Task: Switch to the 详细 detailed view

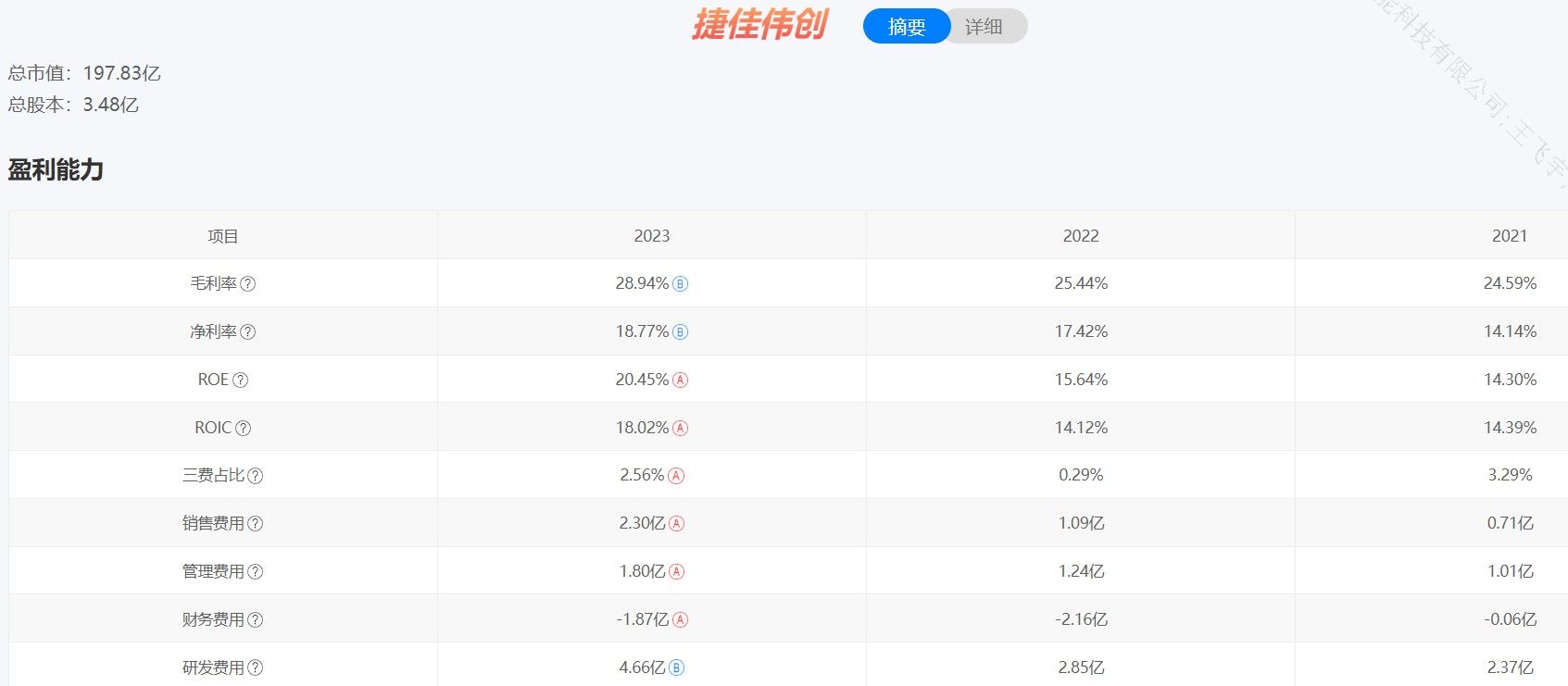Action: (x=985, y=27)
